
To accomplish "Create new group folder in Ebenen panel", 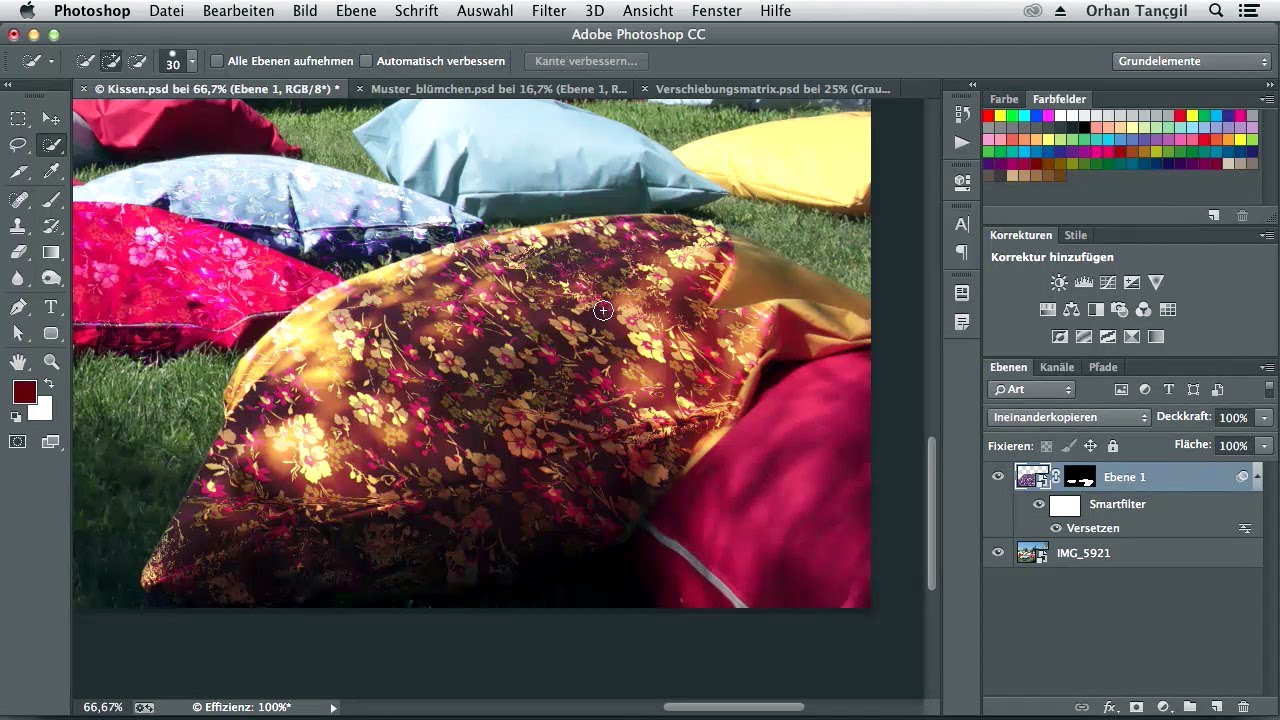I will click(x=1190, y=707).
